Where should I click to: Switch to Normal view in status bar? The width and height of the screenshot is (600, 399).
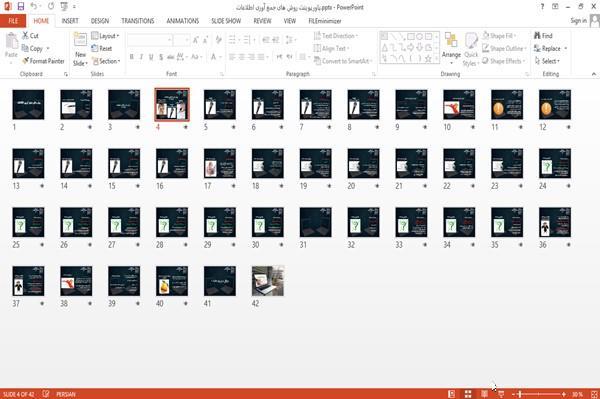pos(452,394)
